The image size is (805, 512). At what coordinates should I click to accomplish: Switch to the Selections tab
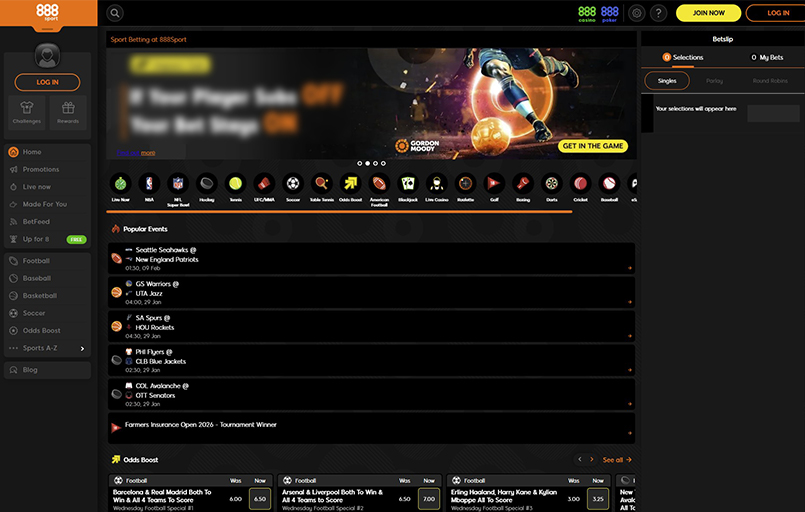(x=682, y=58)
